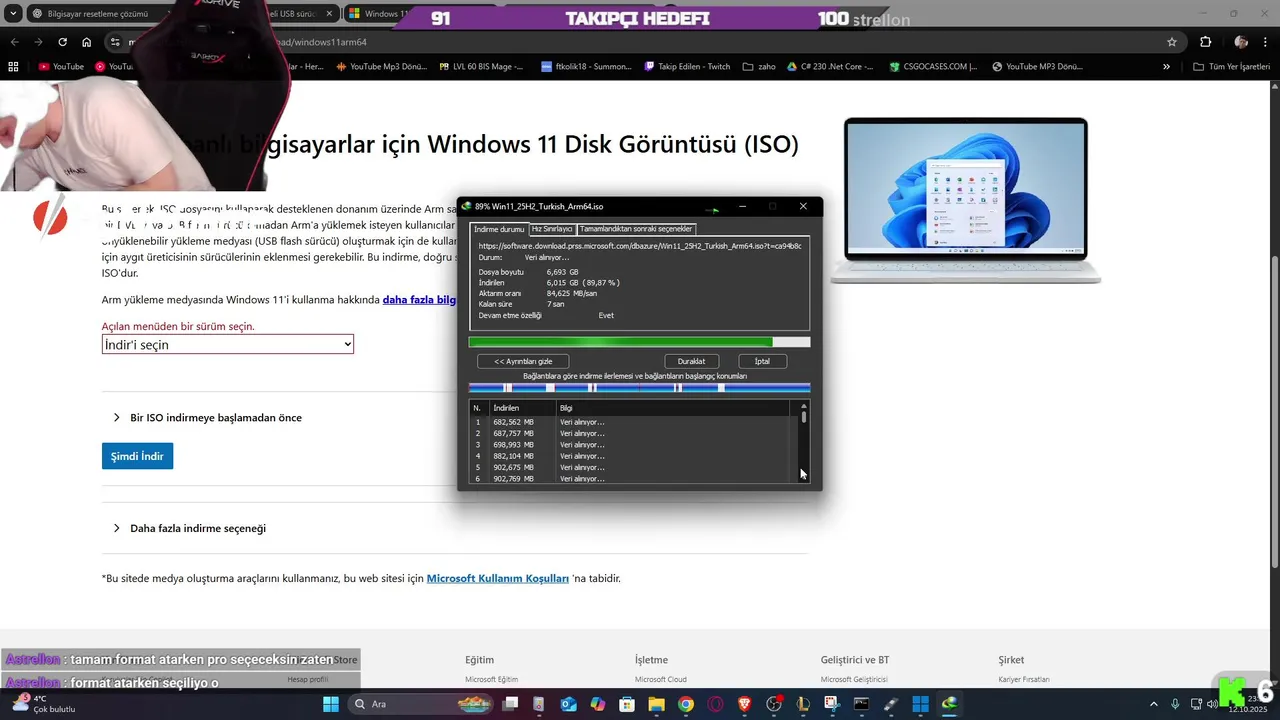Viewport: 1280px width, 720px height.
Task: Click the microphone icon in the system tray
Action: click(x=1175, y=704)
